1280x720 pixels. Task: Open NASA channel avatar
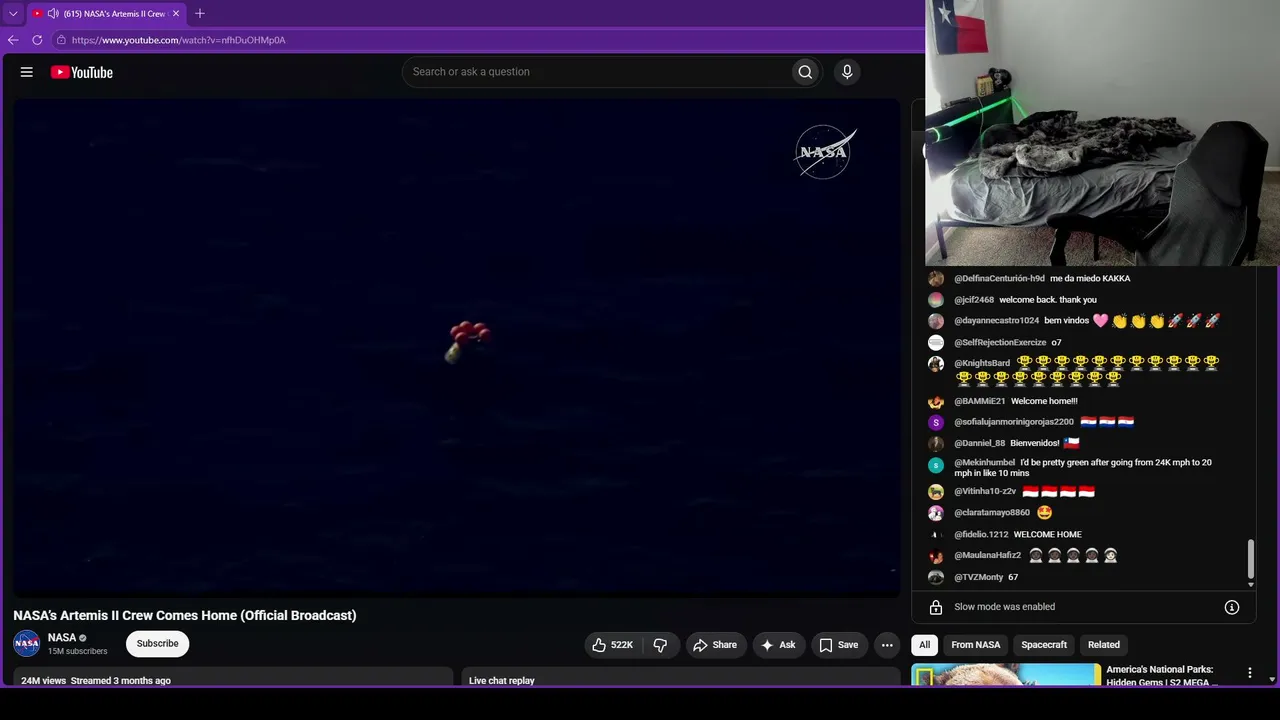(27, 643)
